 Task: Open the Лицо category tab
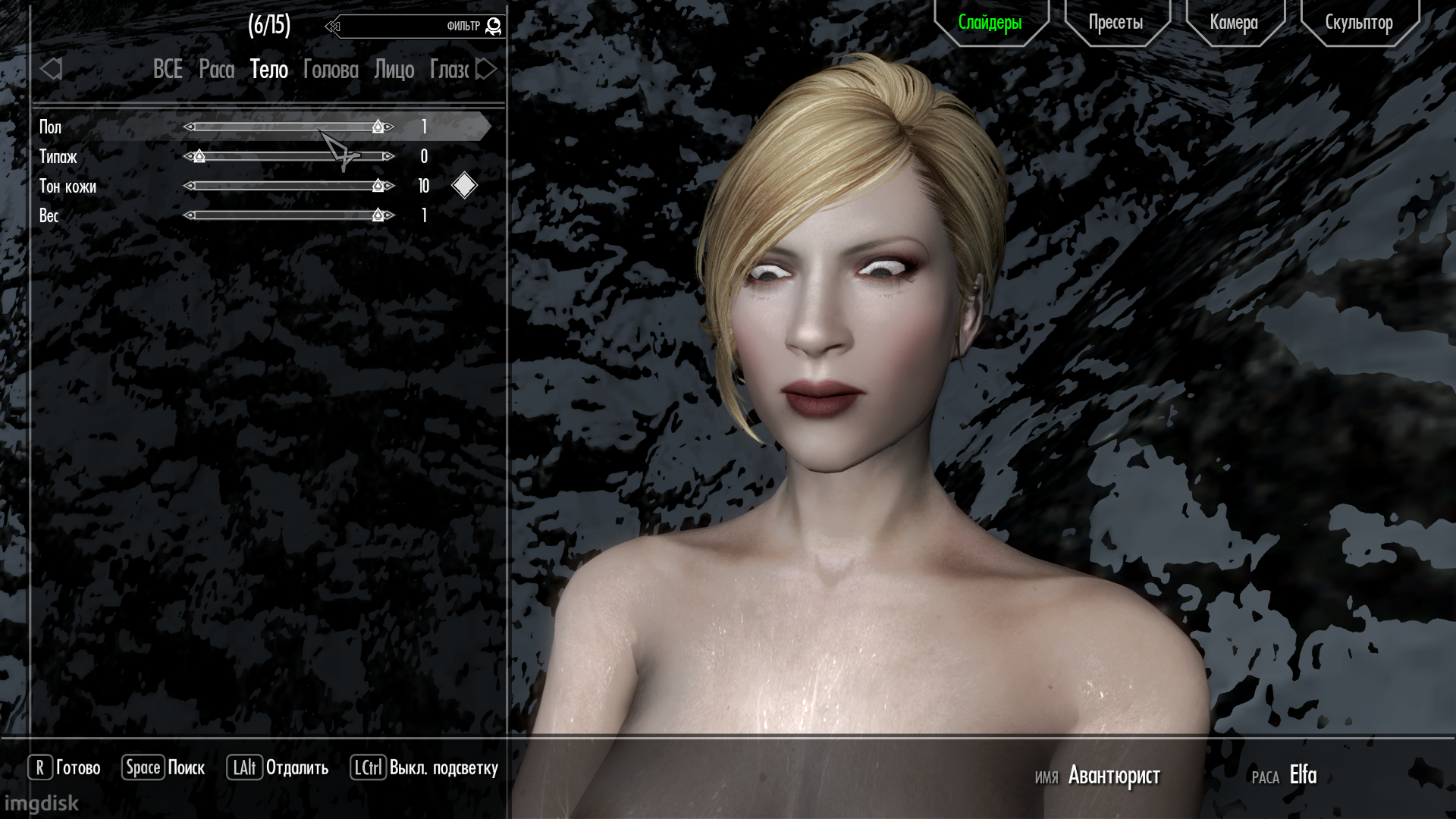point(394,70)
